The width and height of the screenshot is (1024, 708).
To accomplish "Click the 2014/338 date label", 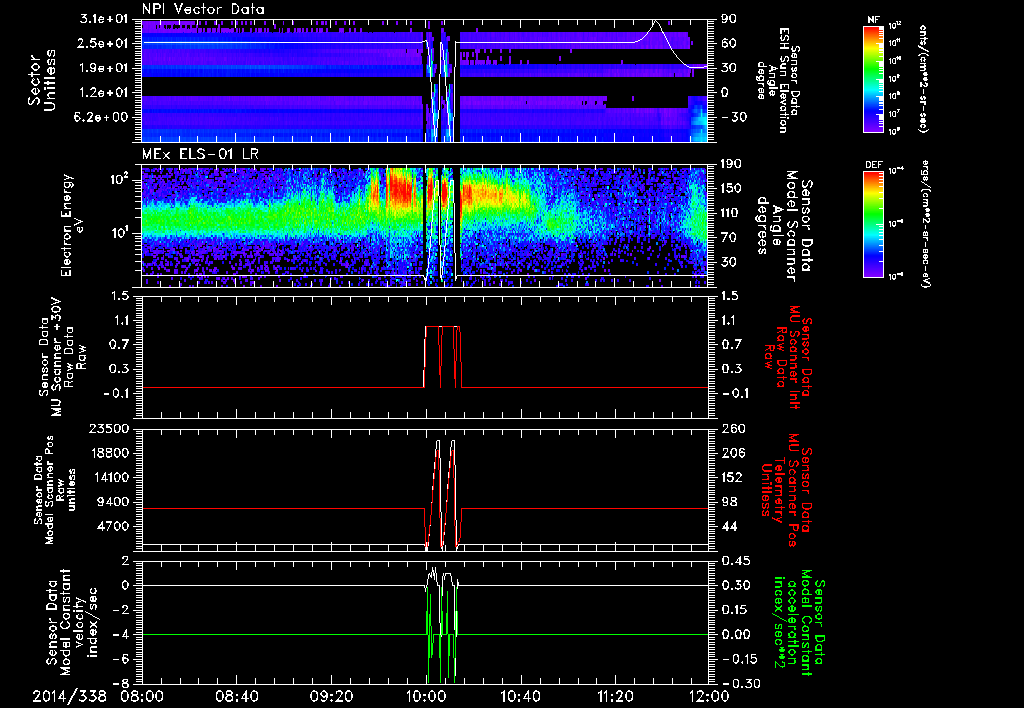I will pyautogui.click(x=69, y=696).
